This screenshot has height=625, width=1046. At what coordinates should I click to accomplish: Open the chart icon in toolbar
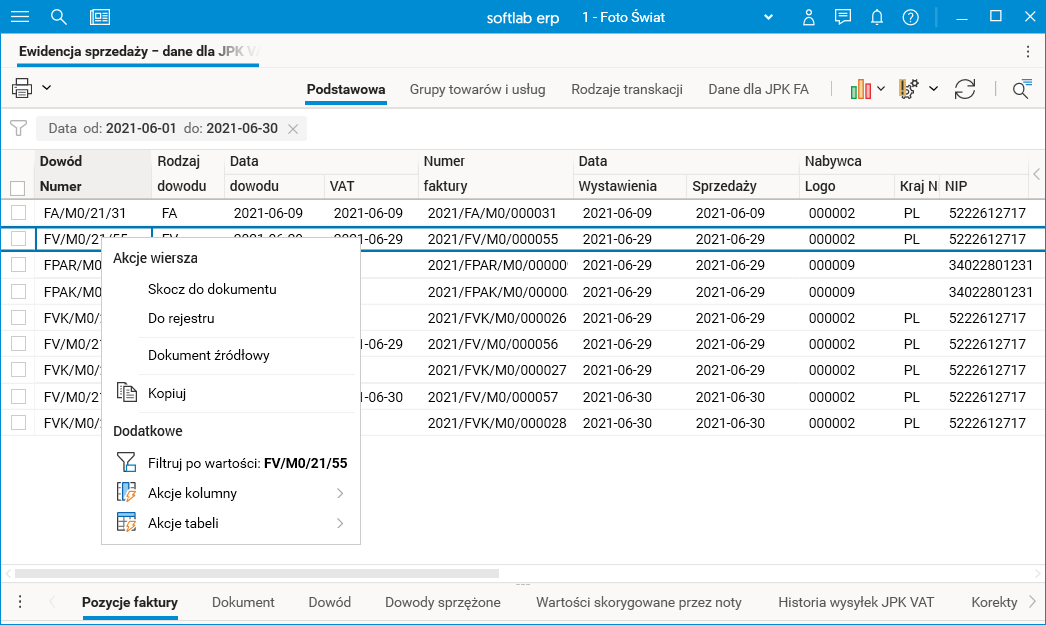click(860, 89)
